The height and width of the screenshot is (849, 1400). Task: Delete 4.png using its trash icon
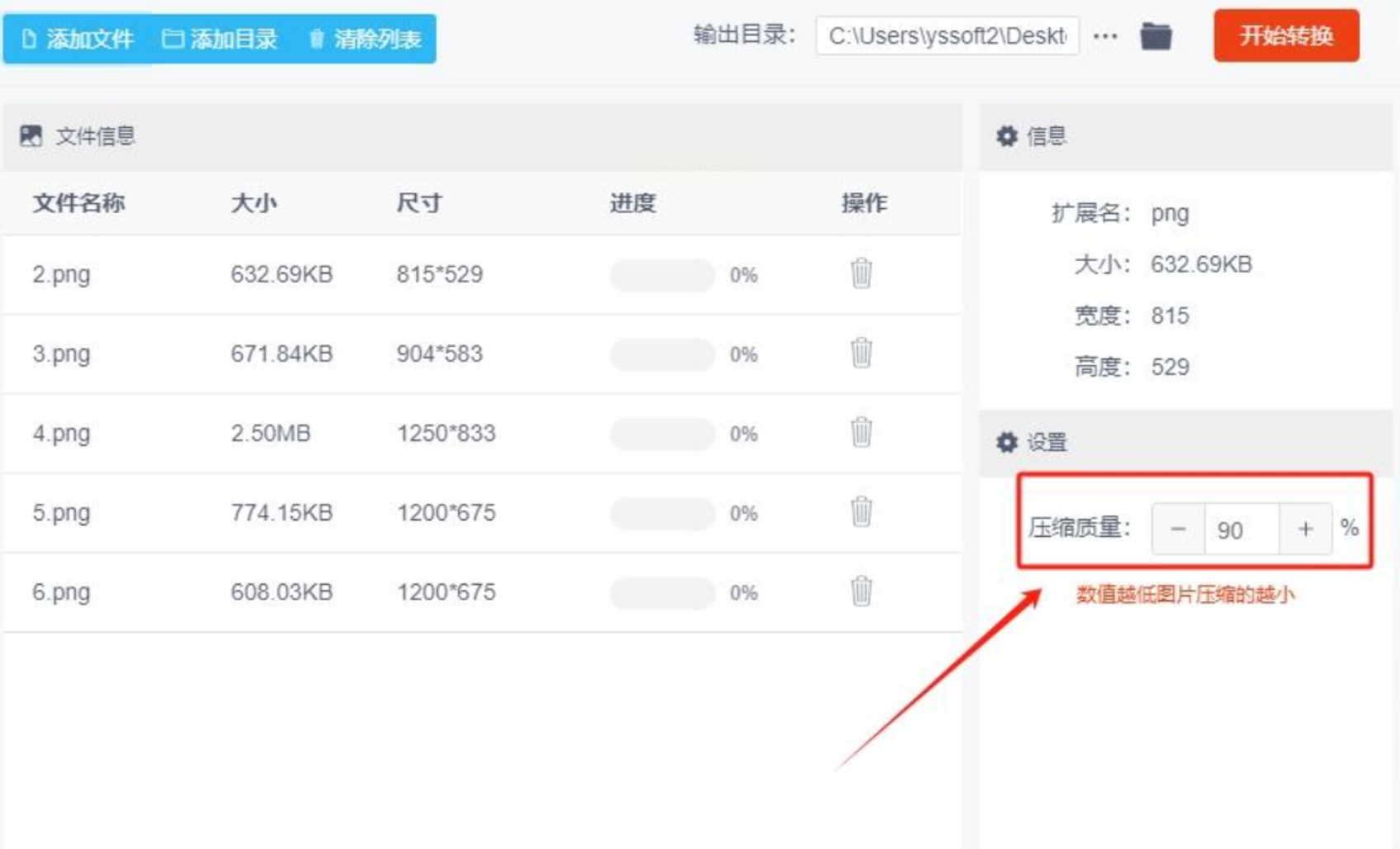[x=861, y=432]
